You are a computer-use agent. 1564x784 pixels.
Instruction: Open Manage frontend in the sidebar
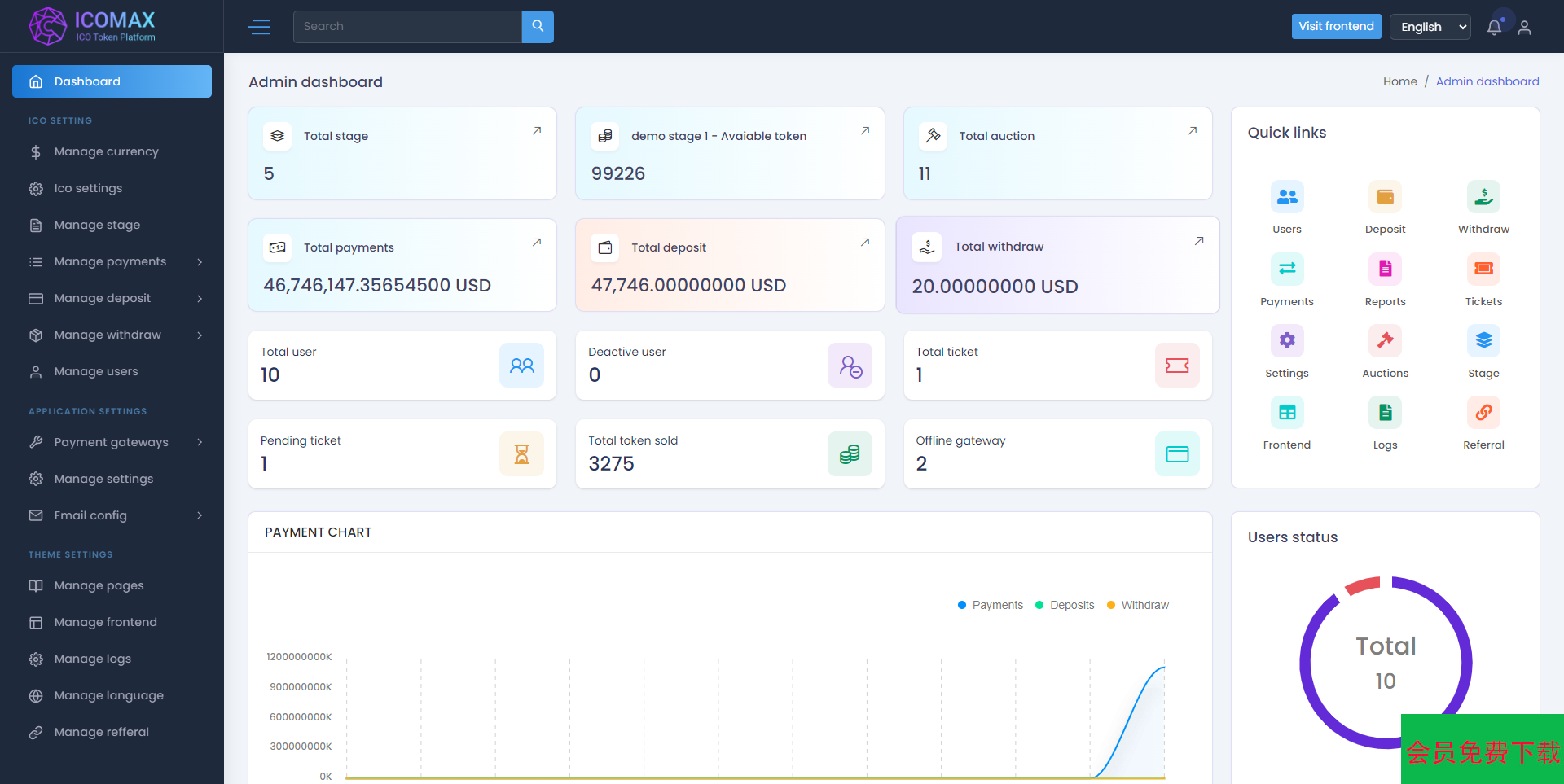(x=105, y=622)
